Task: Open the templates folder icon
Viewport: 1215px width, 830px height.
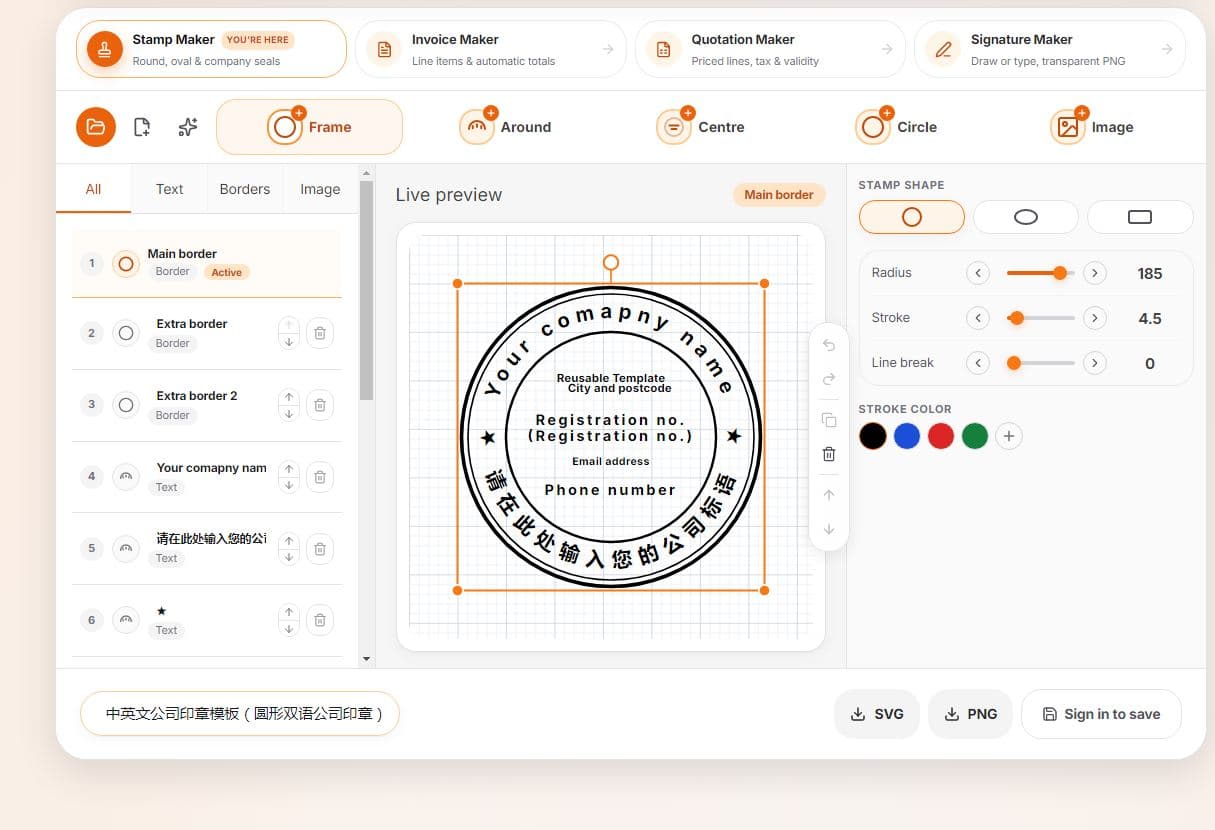Action: (96, 127)
